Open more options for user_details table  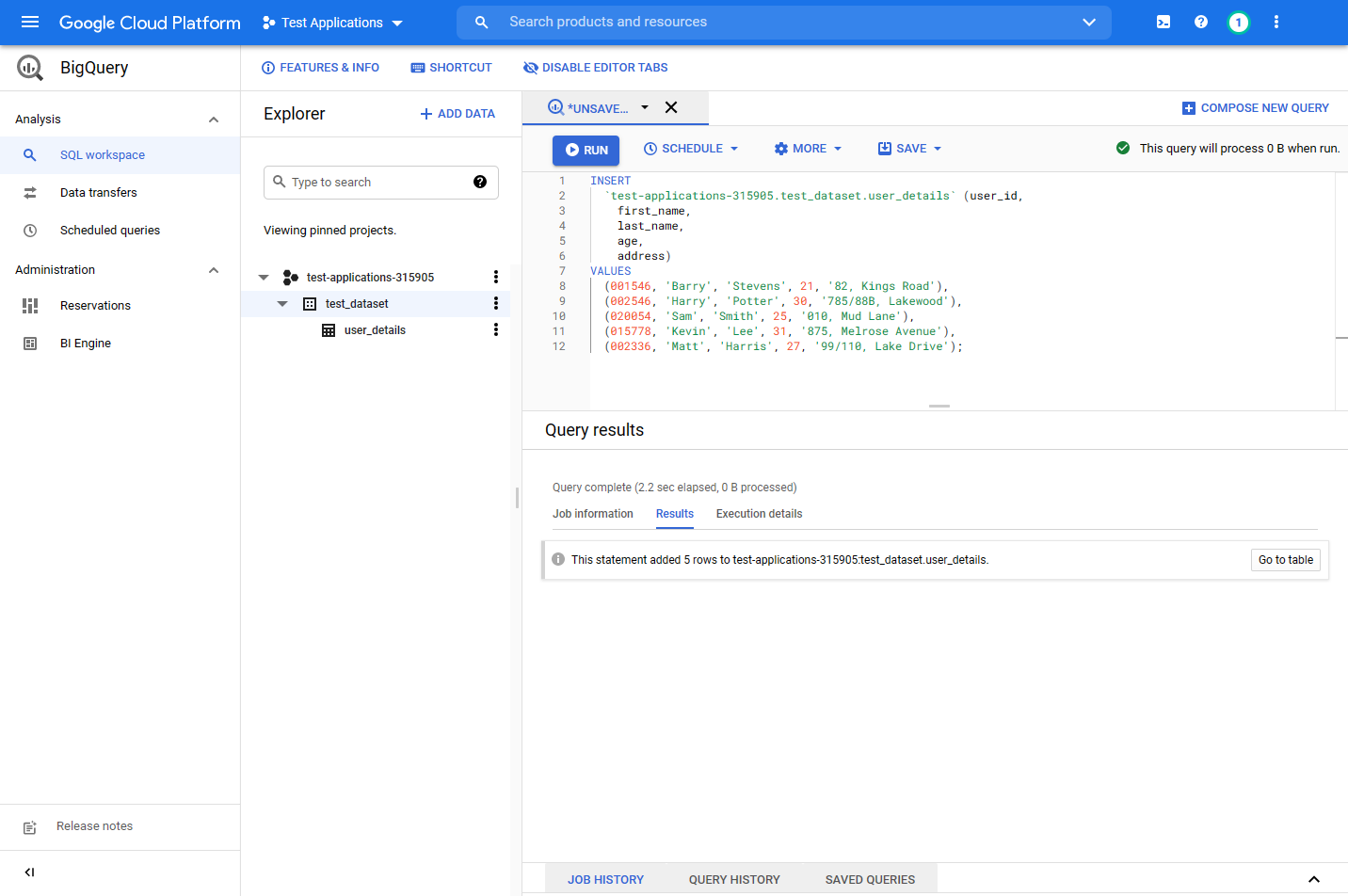pos(496,330)
